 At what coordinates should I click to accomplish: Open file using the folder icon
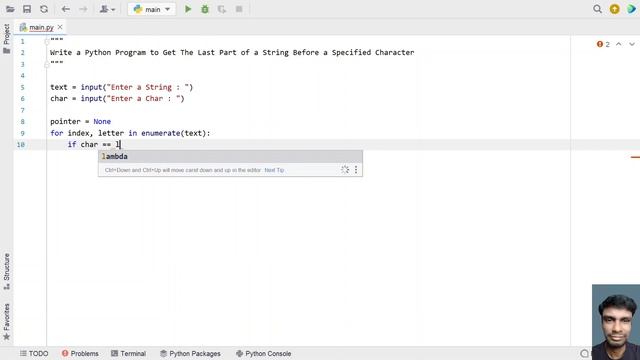[10, 9]
